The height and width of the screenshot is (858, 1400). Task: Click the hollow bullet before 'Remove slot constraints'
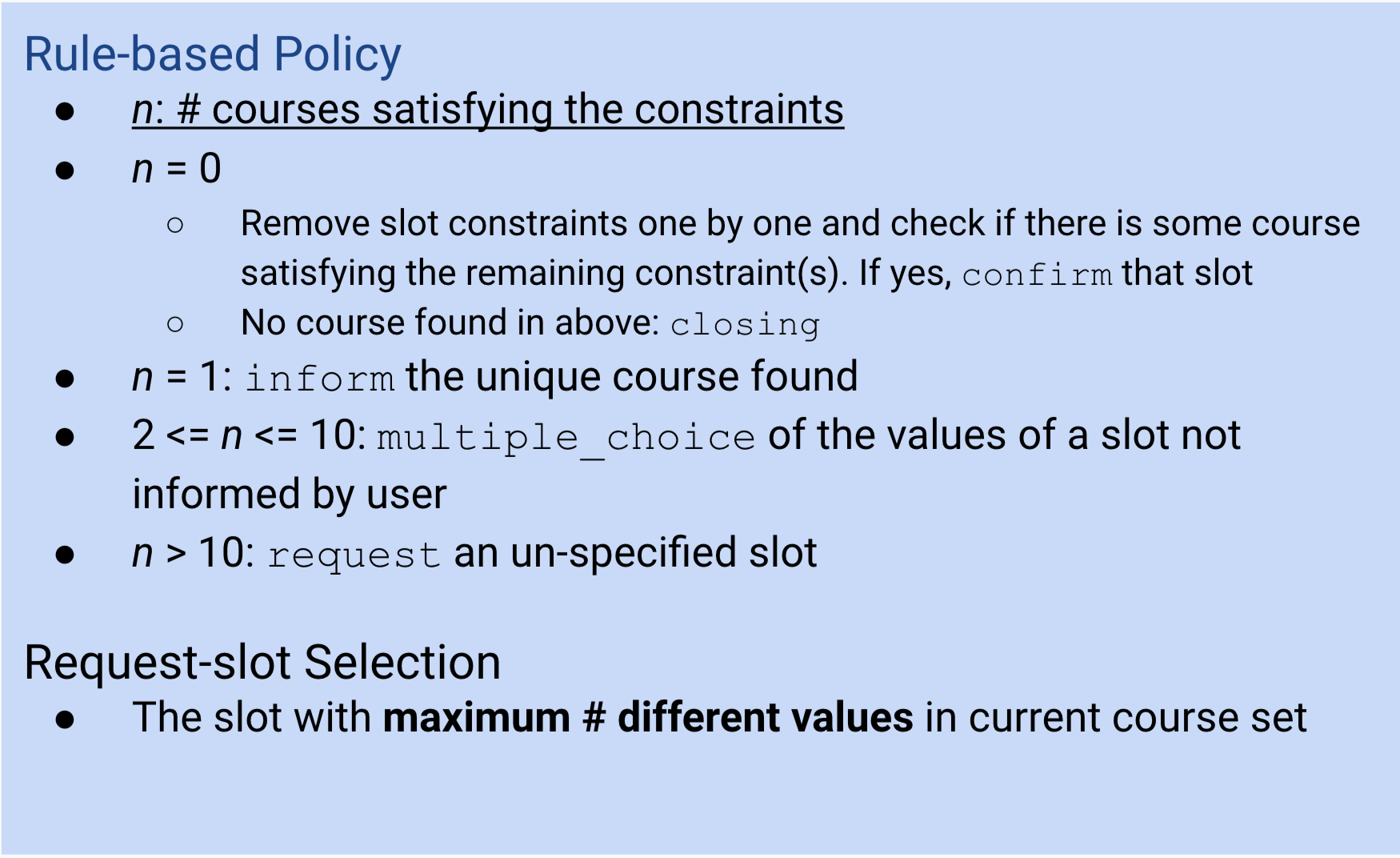[x=175, y=225]
